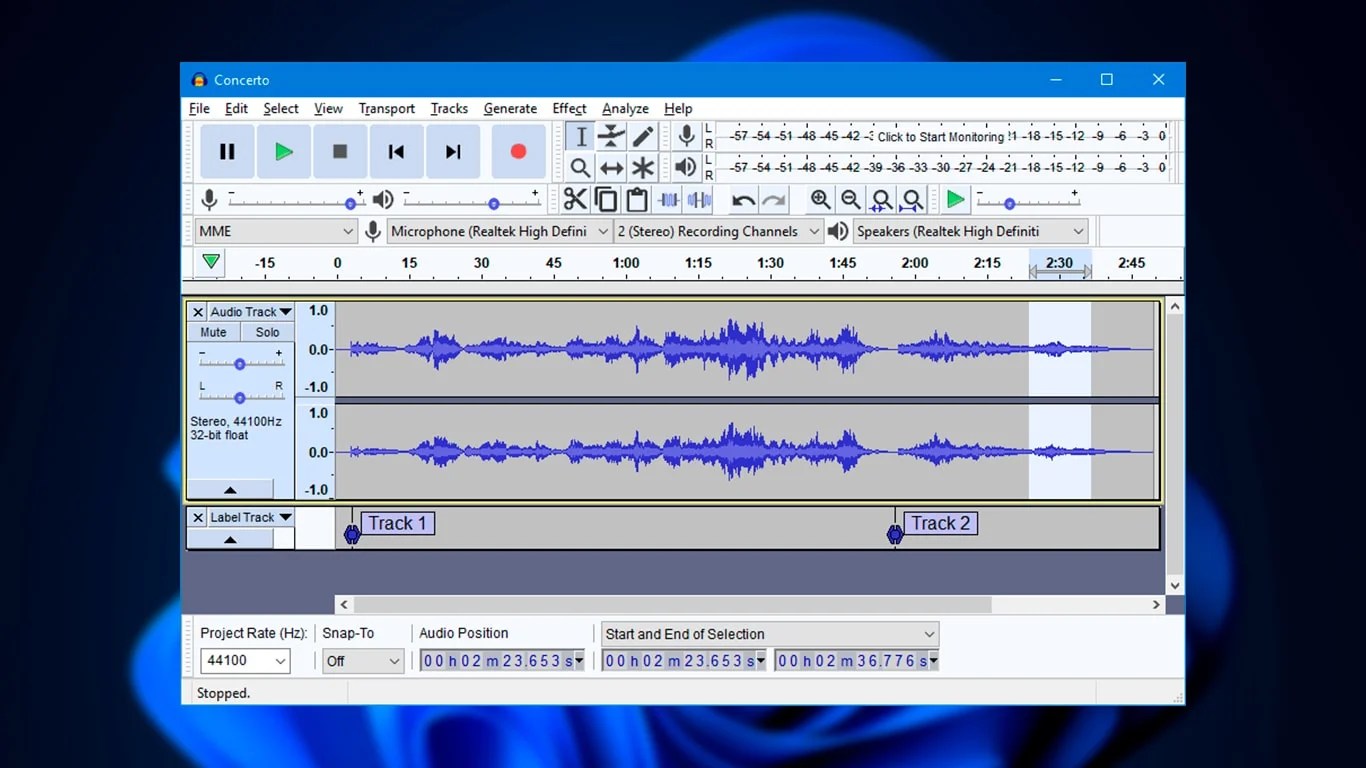
Task: Open the Effect menu
Action: coord(569,108)
